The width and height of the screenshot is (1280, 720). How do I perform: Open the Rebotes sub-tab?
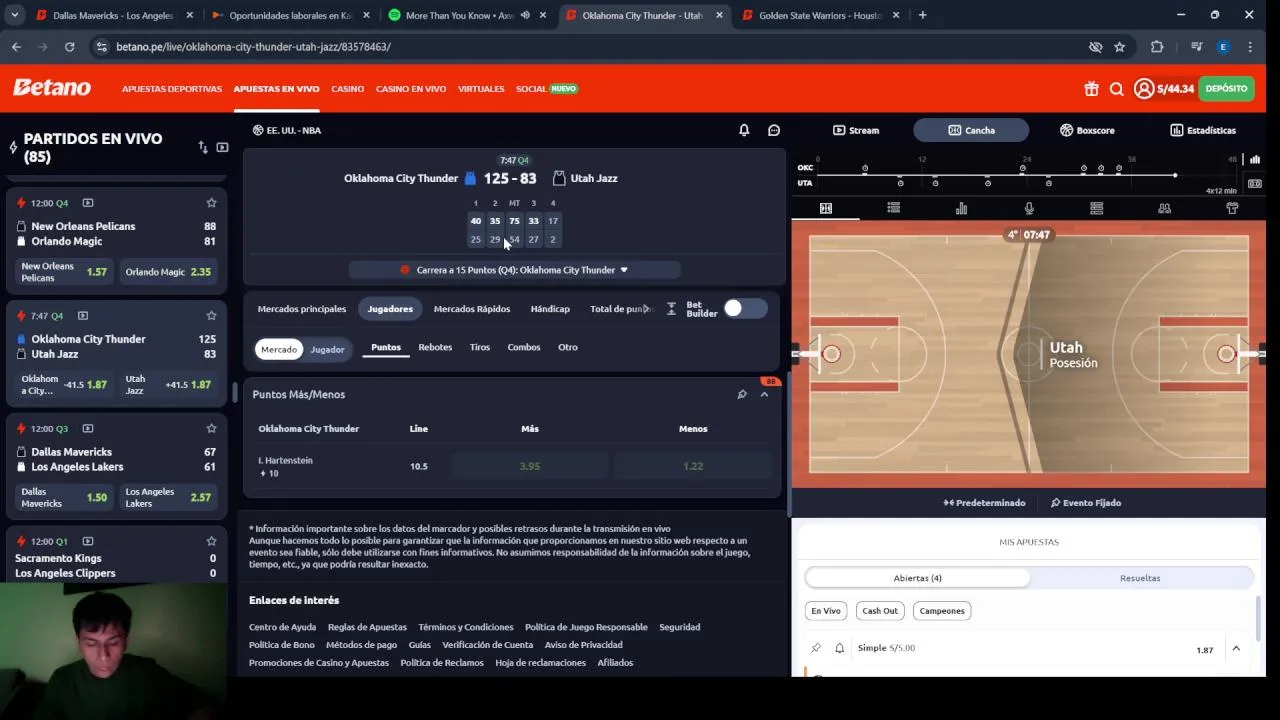pyautogui.click(x=435, y=347)
